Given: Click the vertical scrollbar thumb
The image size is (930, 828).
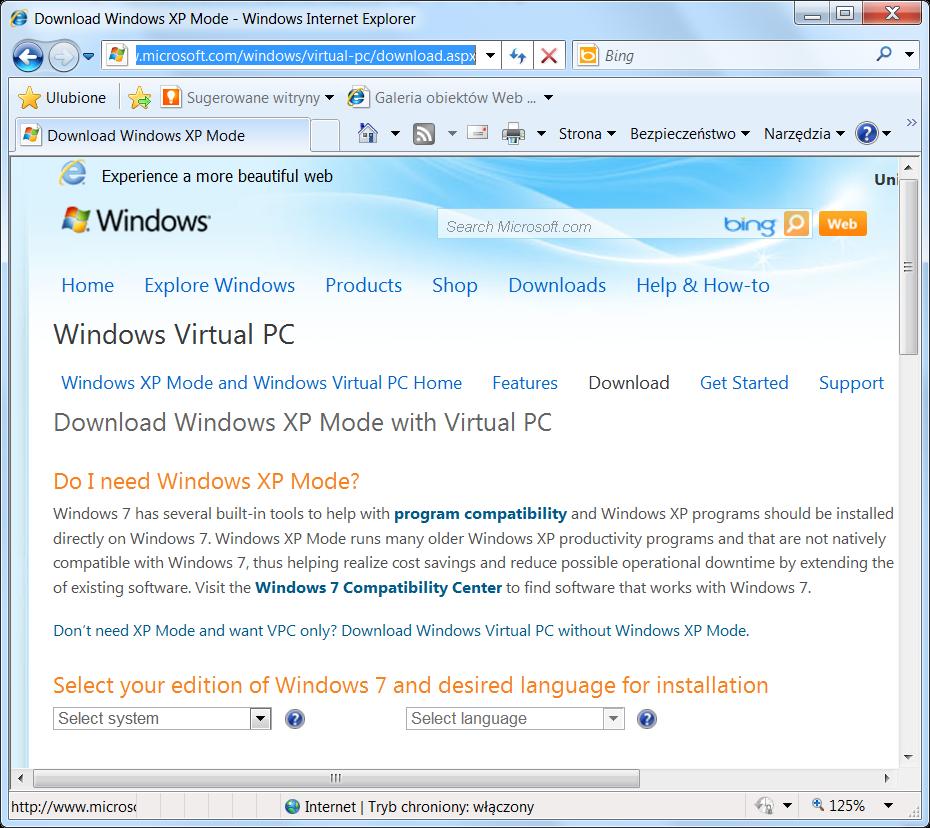Looking at the screenshot, I should [908, 267].
